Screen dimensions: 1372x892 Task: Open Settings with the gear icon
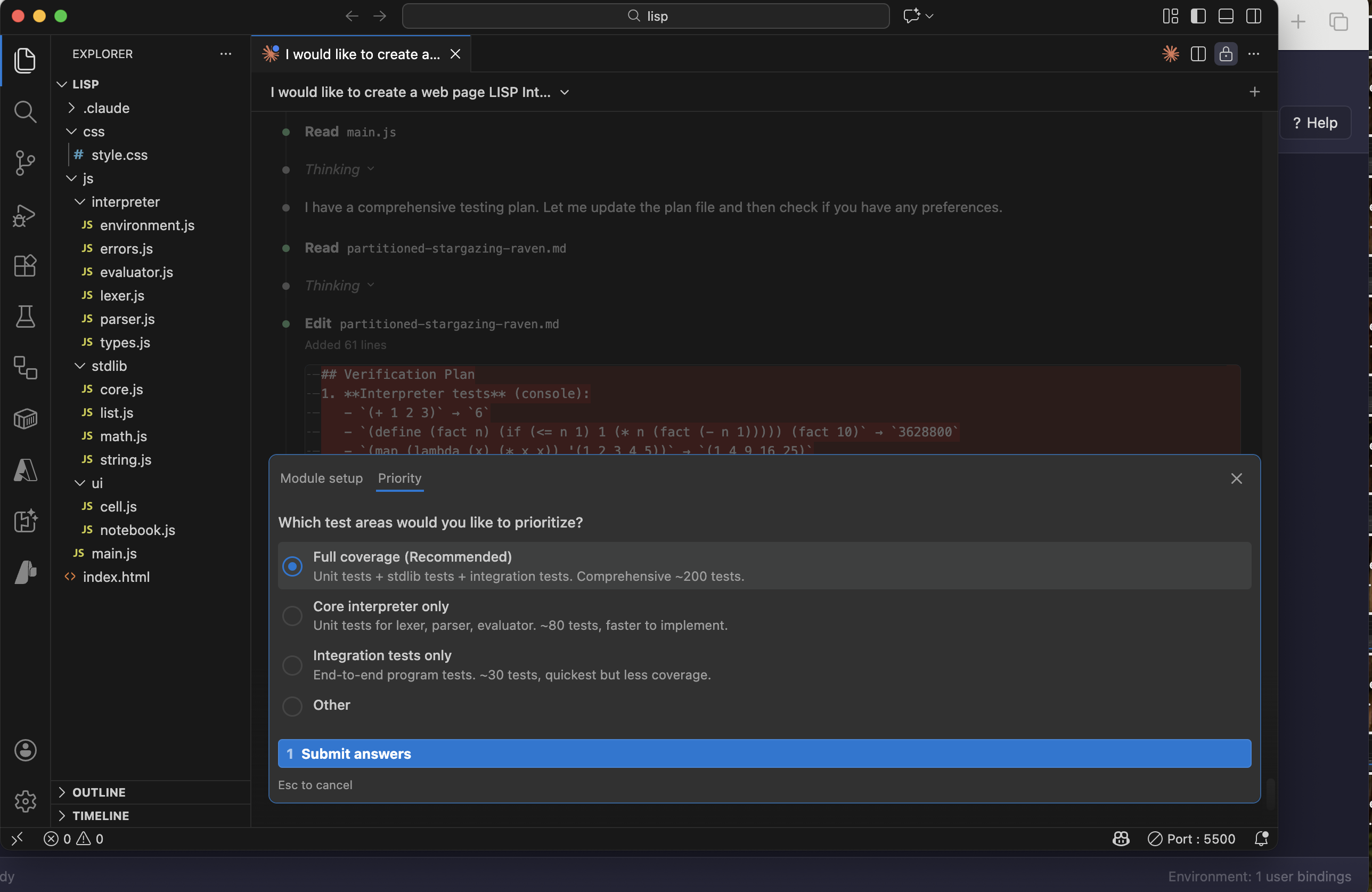pos(25,801)
